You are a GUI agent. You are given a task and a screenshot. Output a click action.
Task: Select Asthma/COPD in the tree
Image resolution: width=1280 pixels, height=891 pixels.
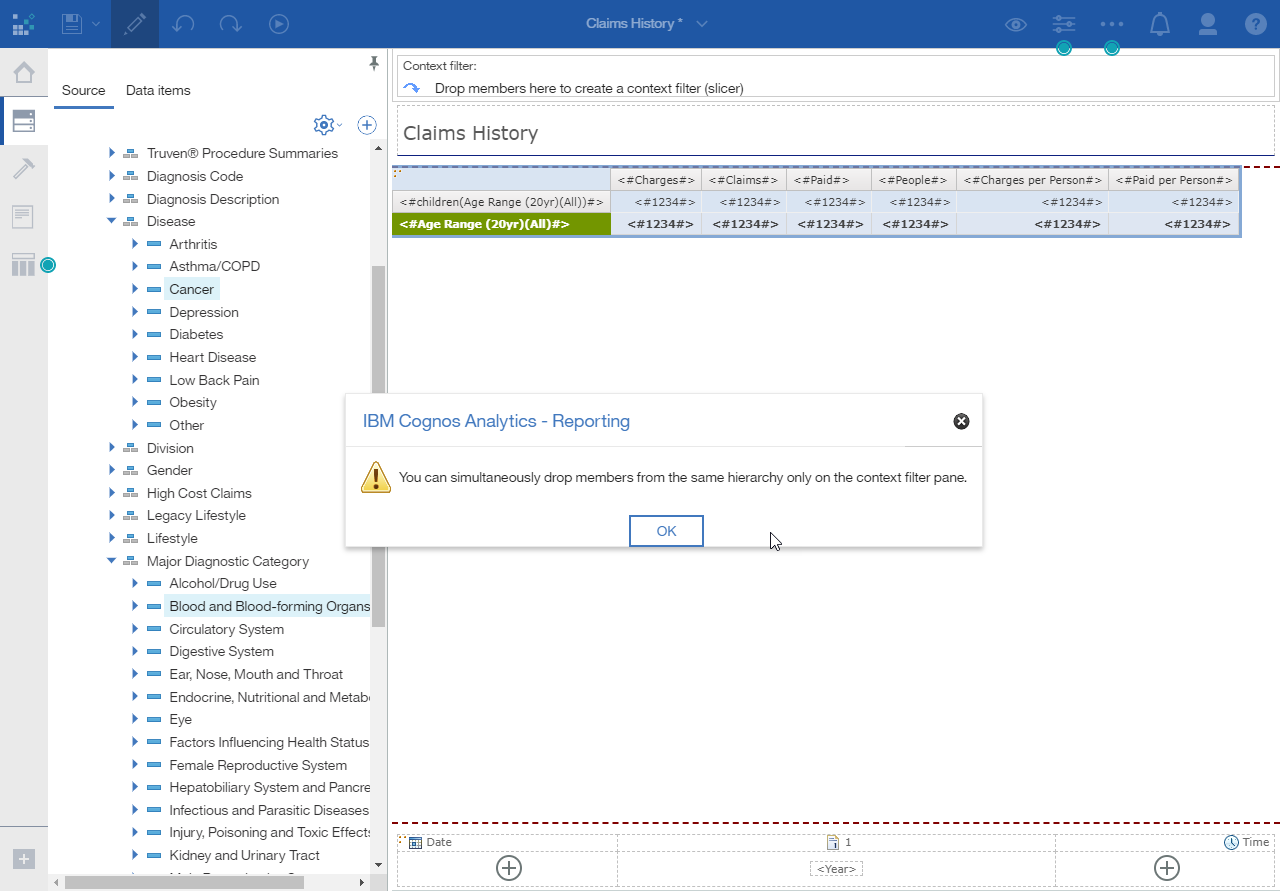[214, 267]
